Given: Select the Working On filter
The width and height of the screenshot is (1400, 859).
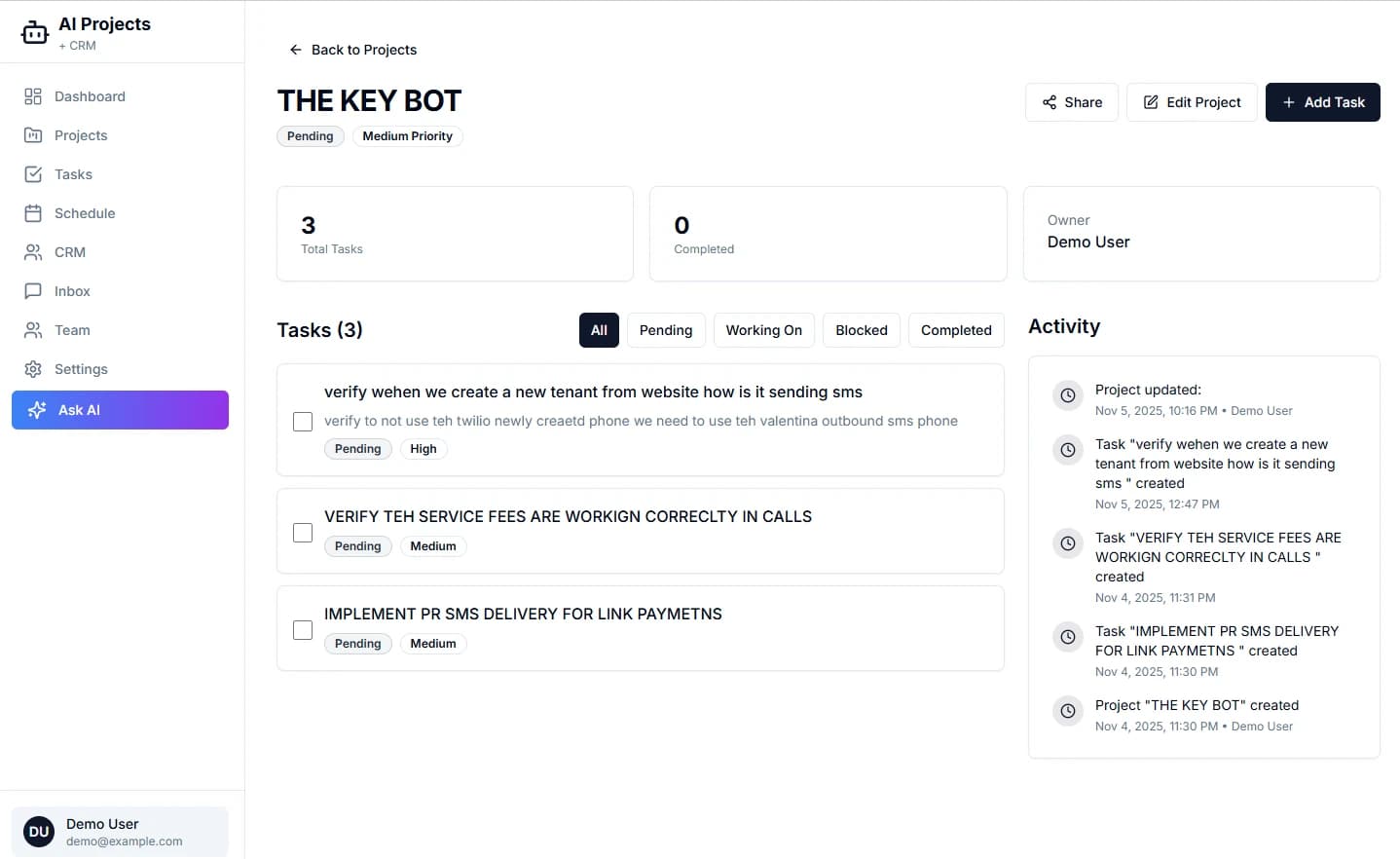Looking at the screenshot, I should 763,329.
